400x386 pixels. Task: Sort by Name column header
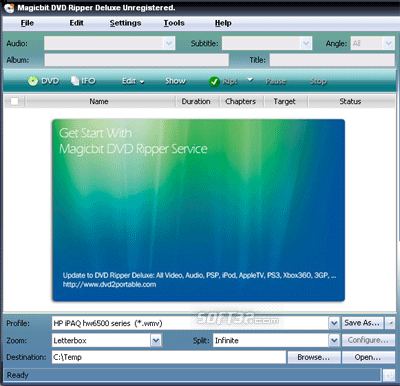click(x=99, y=101)
